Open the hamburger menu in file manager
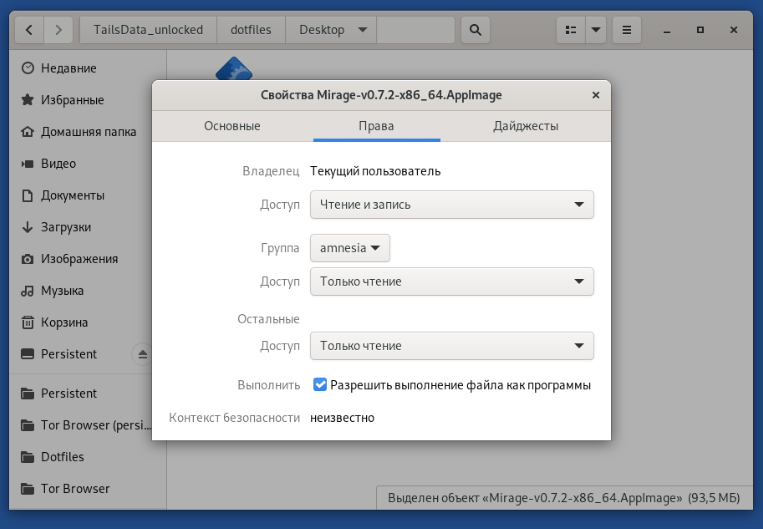 (x=626, y=30)
